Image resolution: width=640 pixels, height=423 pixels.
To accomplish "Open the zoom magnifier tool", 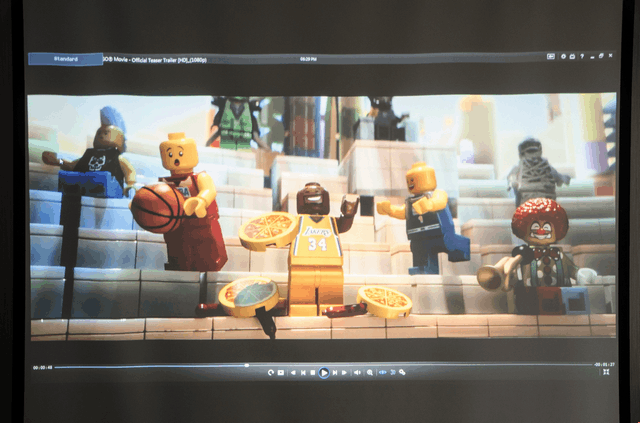I will (x=370, y=372).
